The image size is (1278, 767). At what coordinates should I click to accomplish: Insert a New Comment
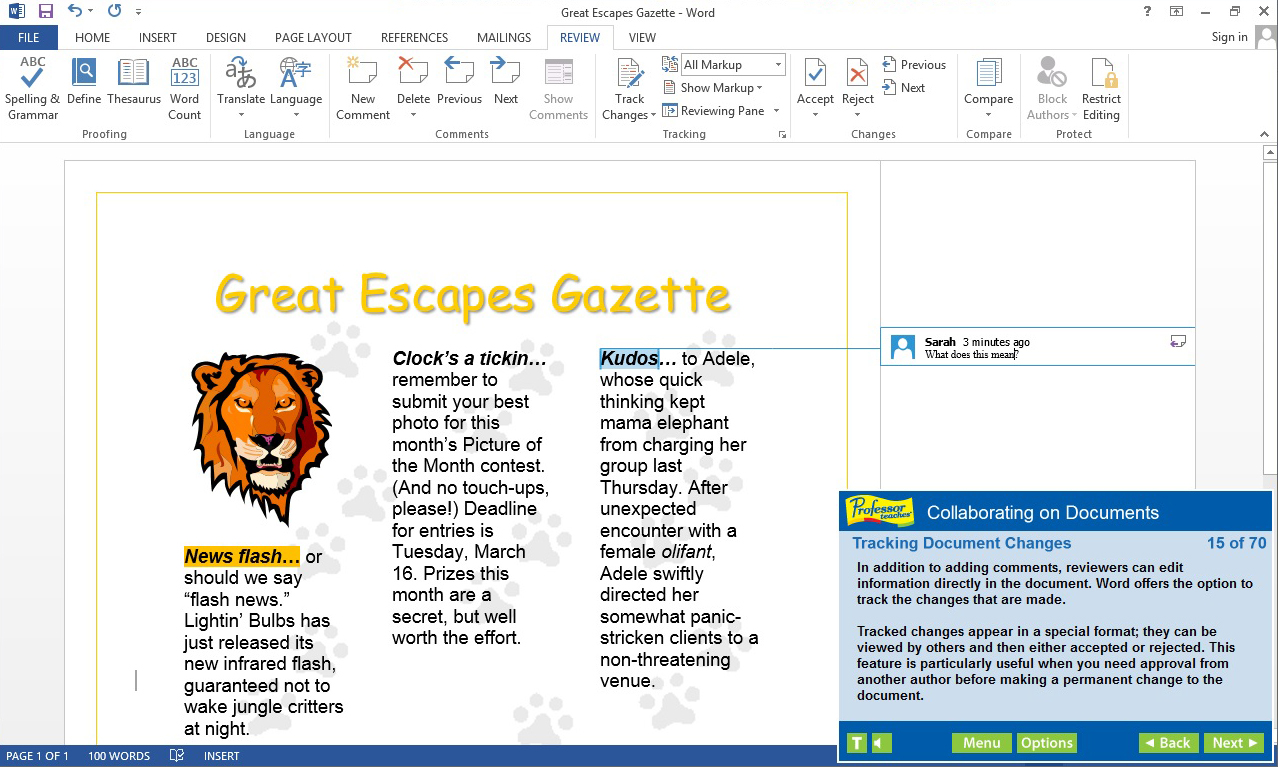[x=362, y=88]
